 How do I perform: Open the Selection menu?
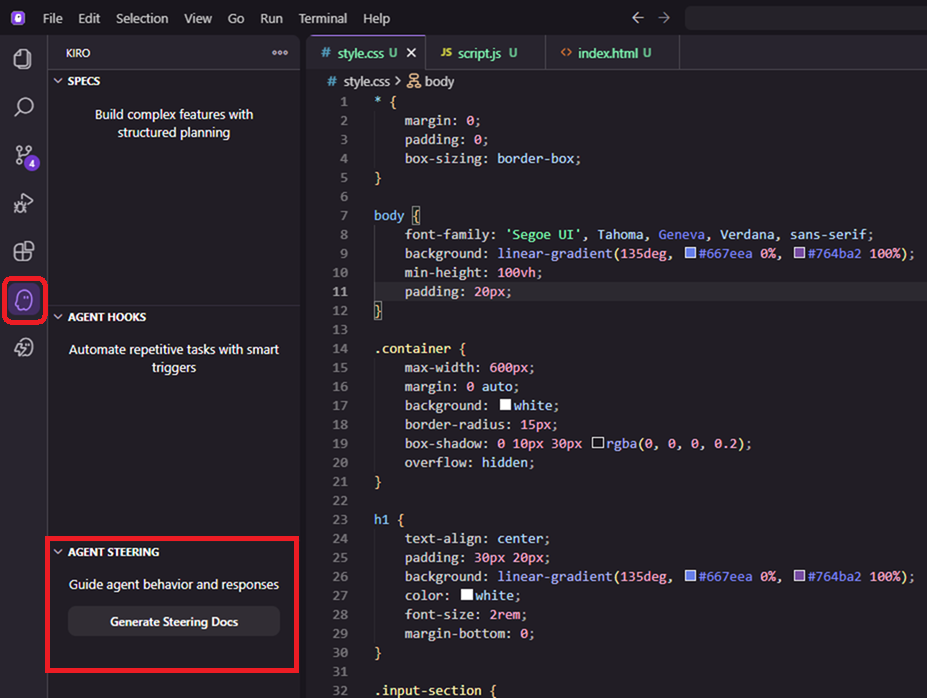coord(142,18)
